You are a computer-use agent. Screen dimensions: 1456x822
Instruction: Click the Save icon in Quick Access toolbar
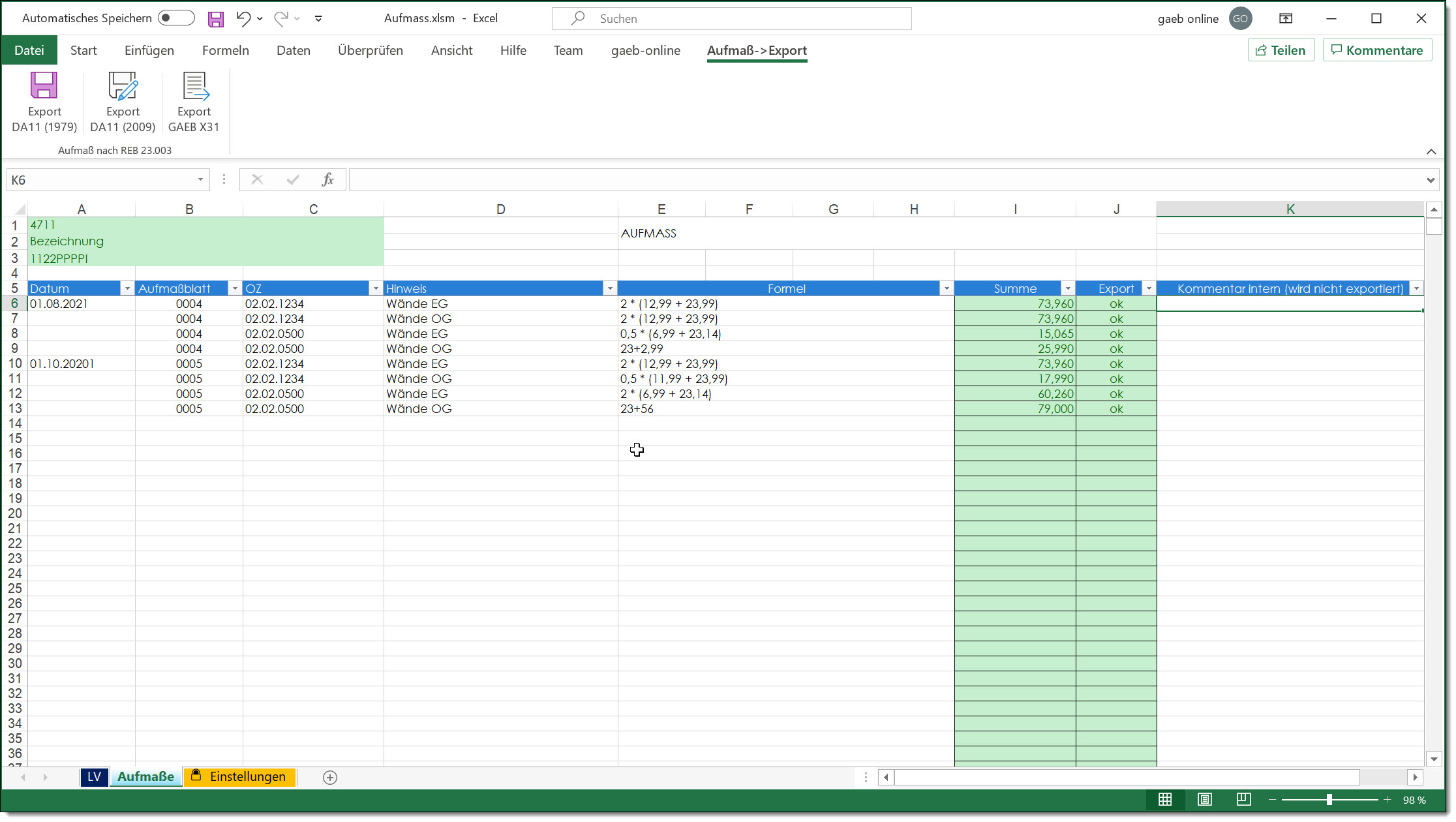215,18
